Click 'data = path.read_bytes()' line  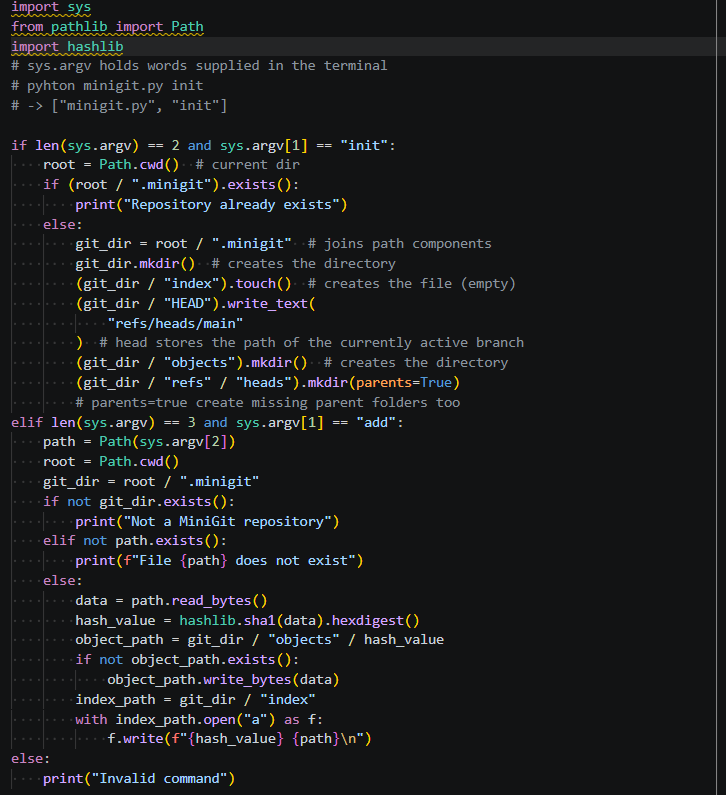pos(171,601)
